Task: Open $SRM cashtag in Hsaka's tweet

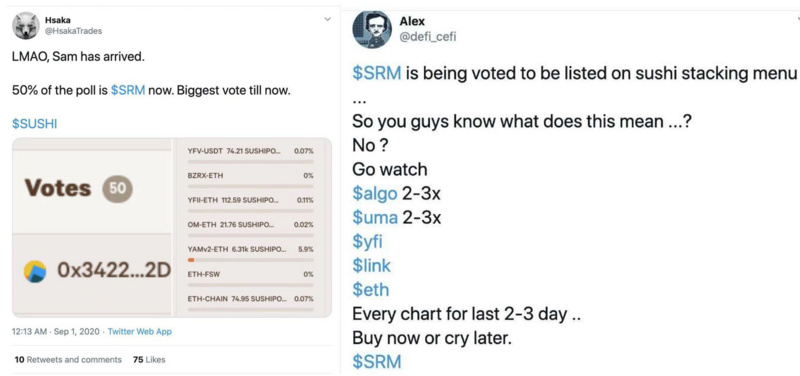Action: click(128, 91)
